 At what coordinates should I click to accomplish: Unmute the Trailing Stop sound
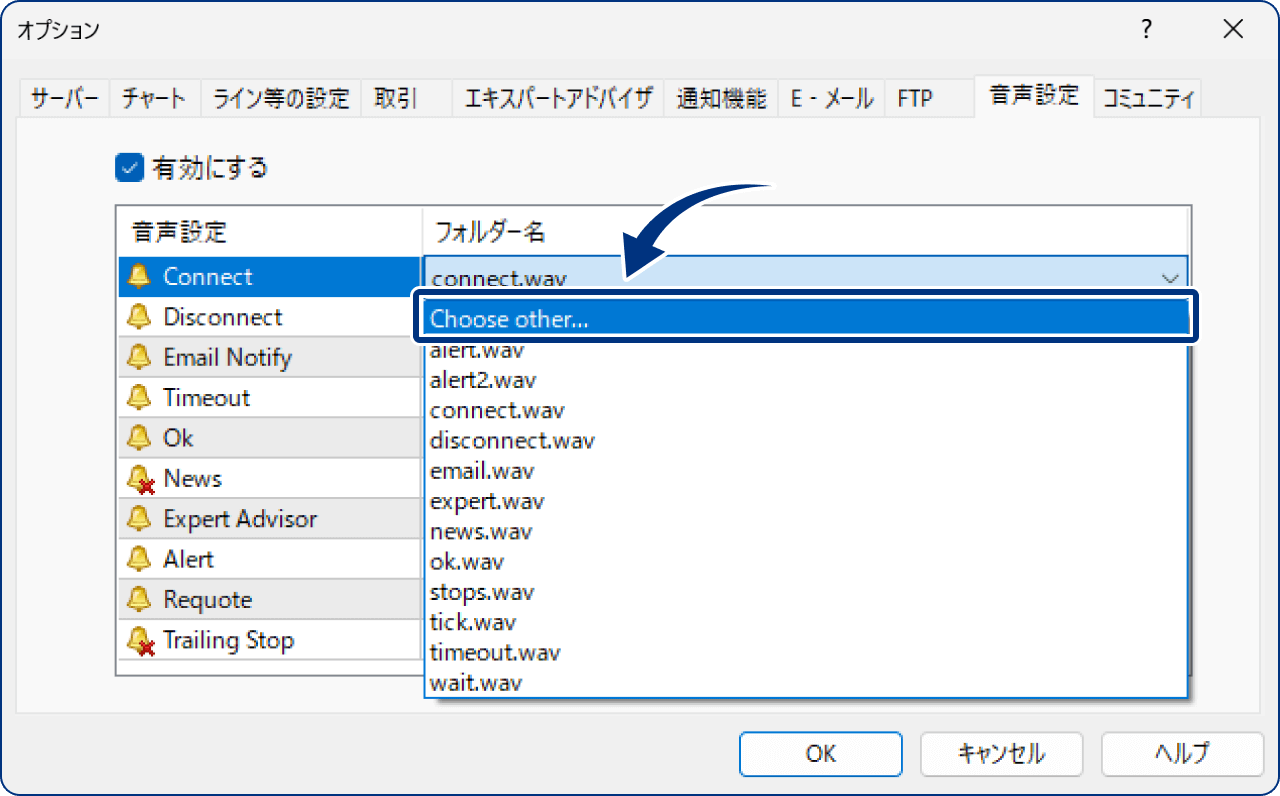coord(141,640)
